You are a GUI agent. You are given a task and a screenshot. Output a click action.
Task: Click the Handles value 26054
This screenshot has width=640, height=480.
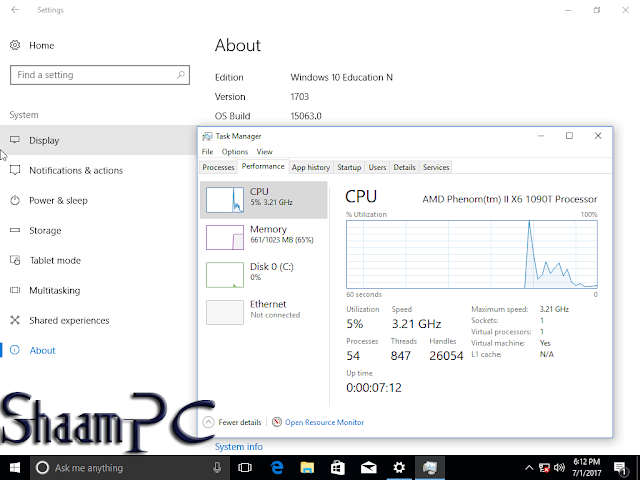click(446, 356)
